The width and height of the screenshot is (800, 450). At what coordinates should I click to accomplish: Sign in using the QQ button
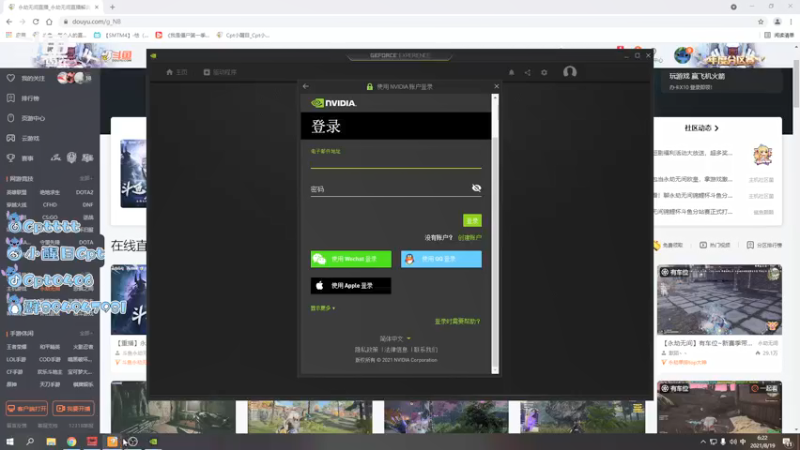pos(441,259)
